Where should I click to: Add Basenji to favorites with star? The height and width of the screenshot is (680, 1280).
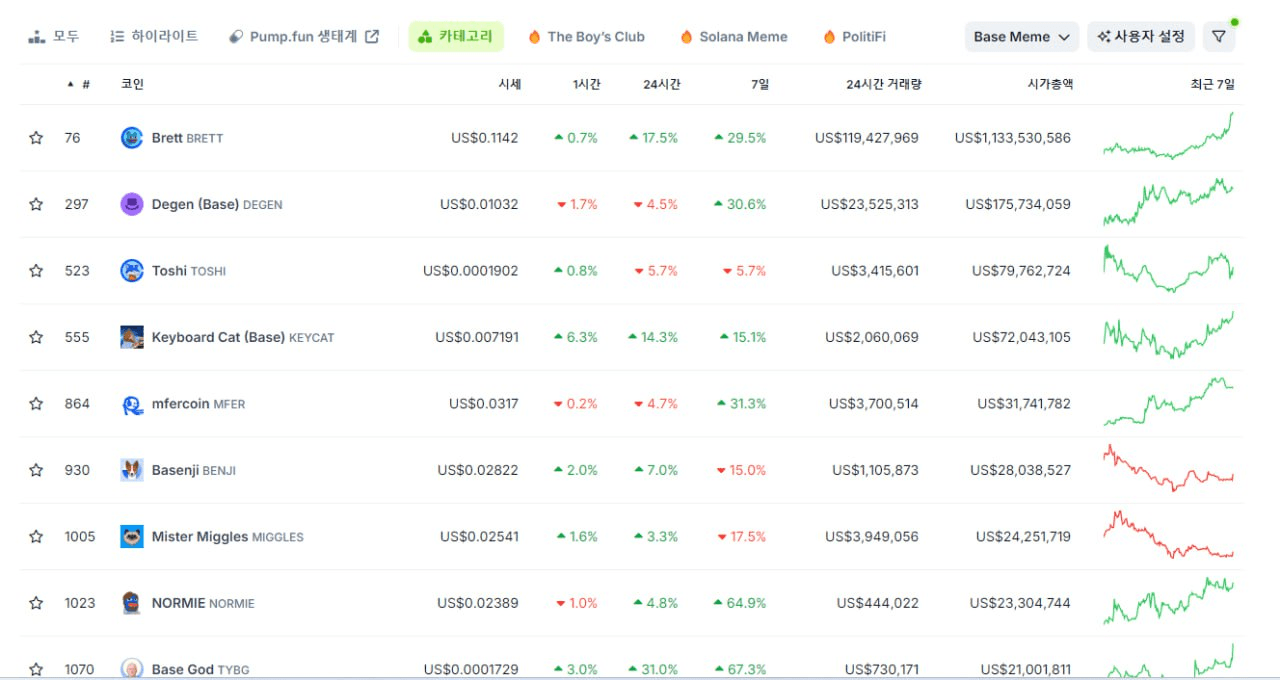pyautogui.click(x=36, y=470)
